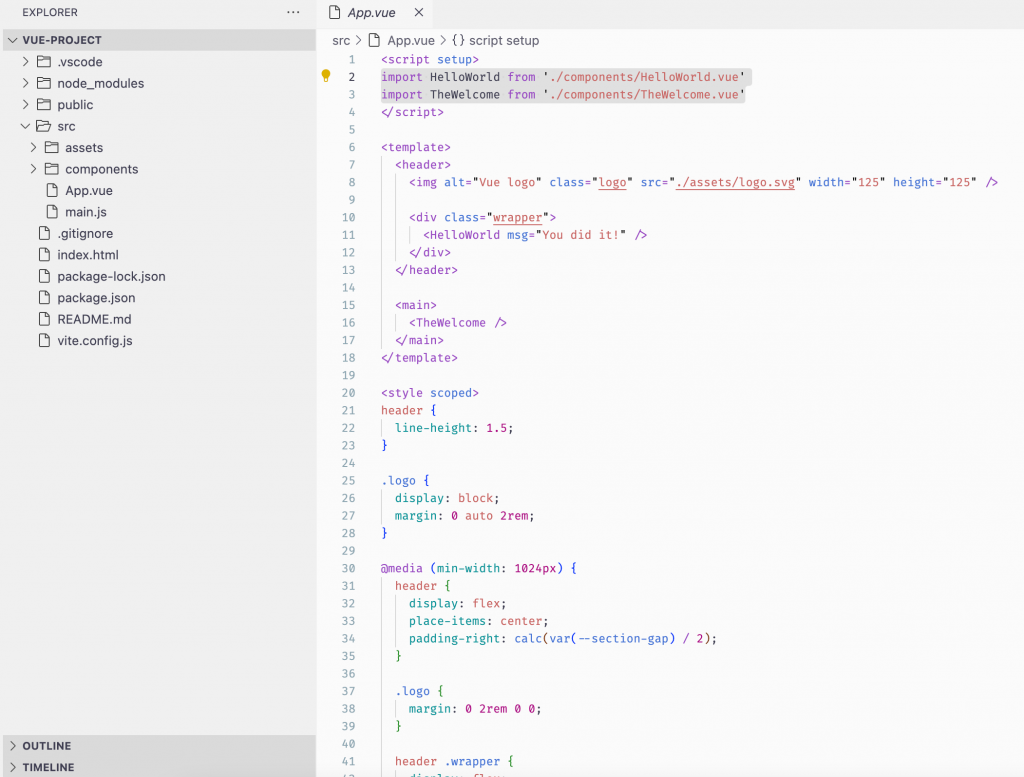The width and height of the screenshot is (1024, 777).
Task: Click README.md file icon
Action: 44,319
